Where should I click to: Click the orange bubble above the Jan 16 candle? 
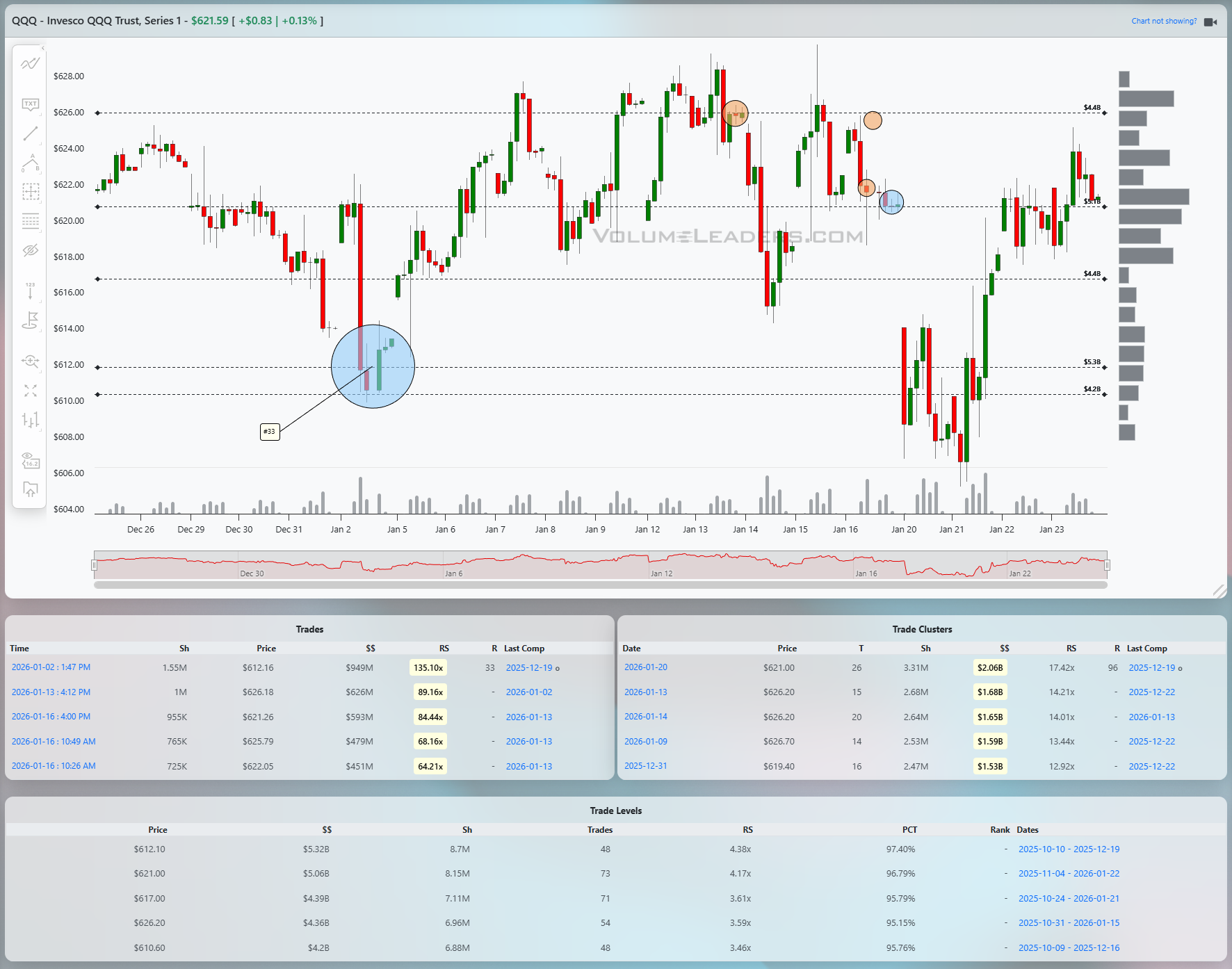pos(873,121)
